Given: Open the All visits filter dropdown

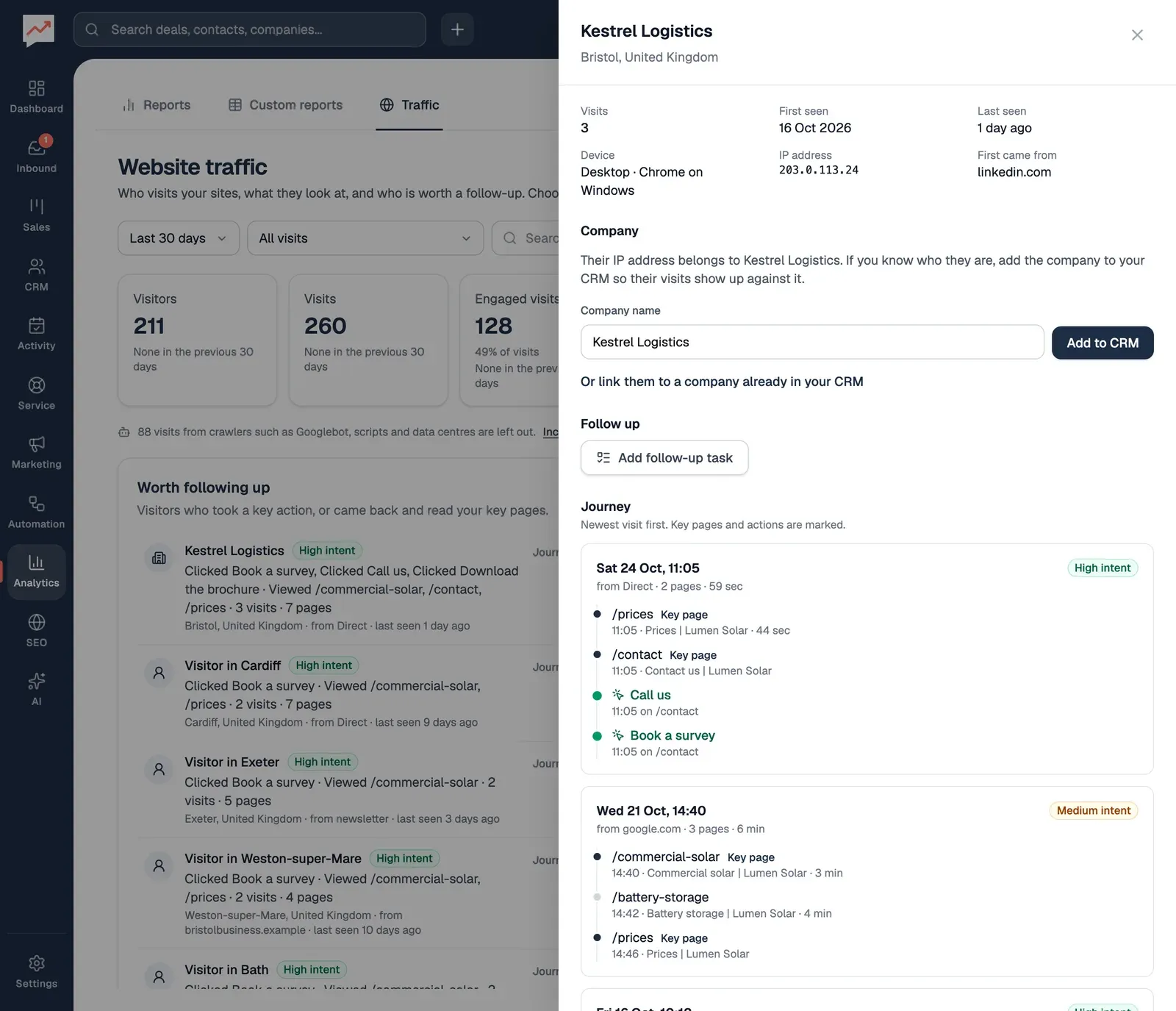Looking at the screenshot, I should (x=365, y=238).
